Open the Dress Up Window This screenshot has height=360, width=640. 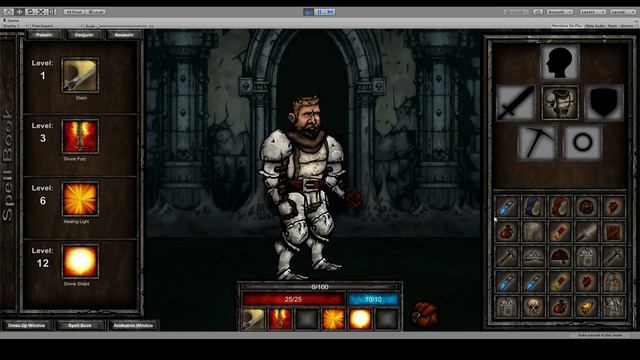[27, 325]
